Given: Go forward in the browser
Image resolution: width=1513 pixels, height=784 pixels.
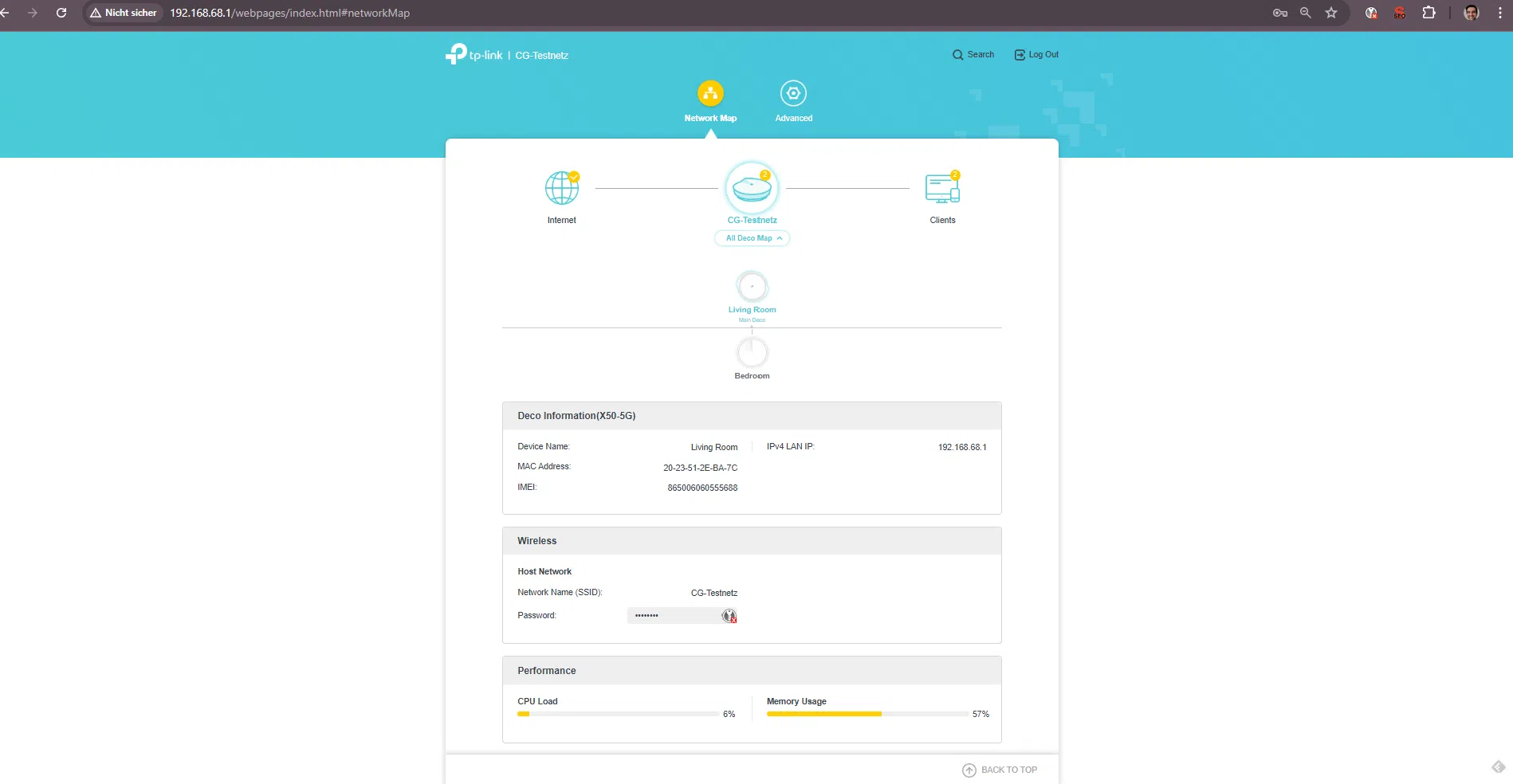Looking at the screenshot, I should [x=33, y=13].
